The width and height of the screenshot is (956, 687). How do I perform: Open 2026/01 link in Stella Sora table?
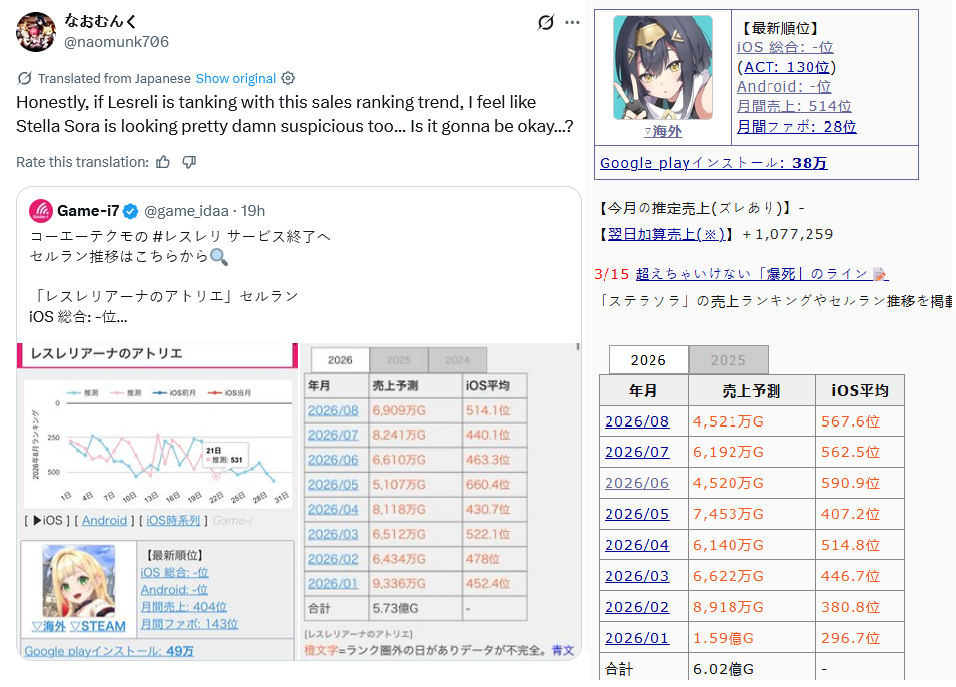tap(637, 638)
